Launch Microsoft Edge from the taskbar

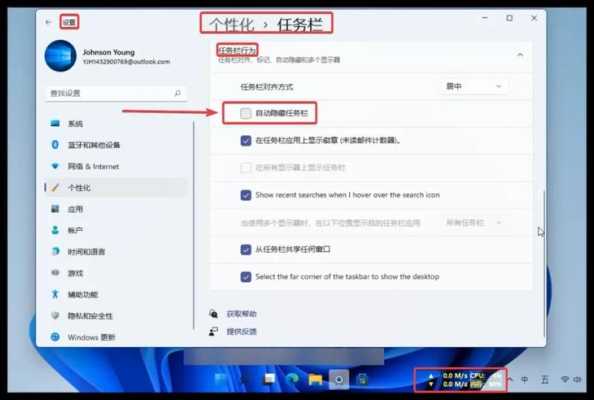(x=292, y=379)
